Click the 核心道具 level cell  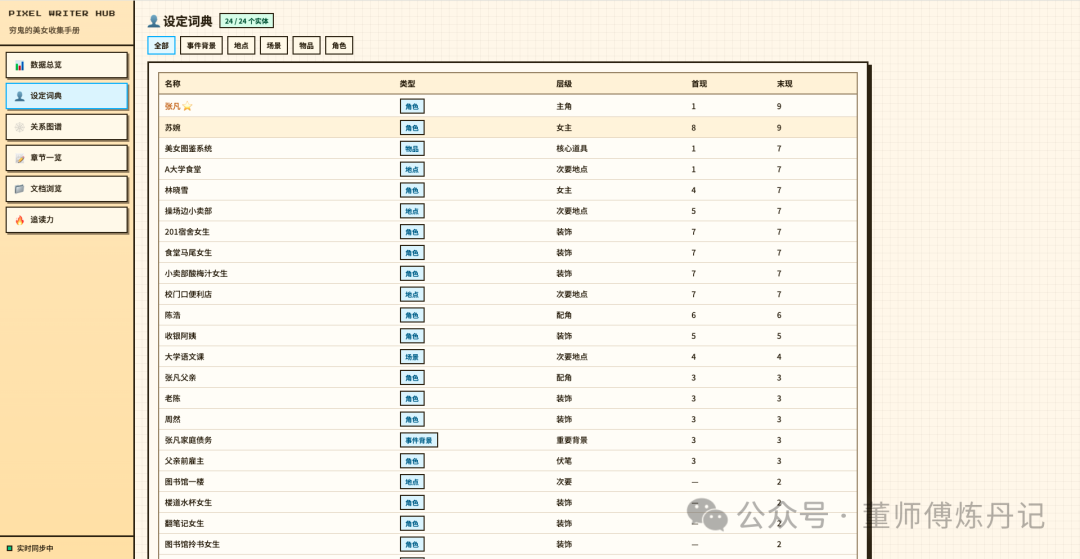click(572, 148)
